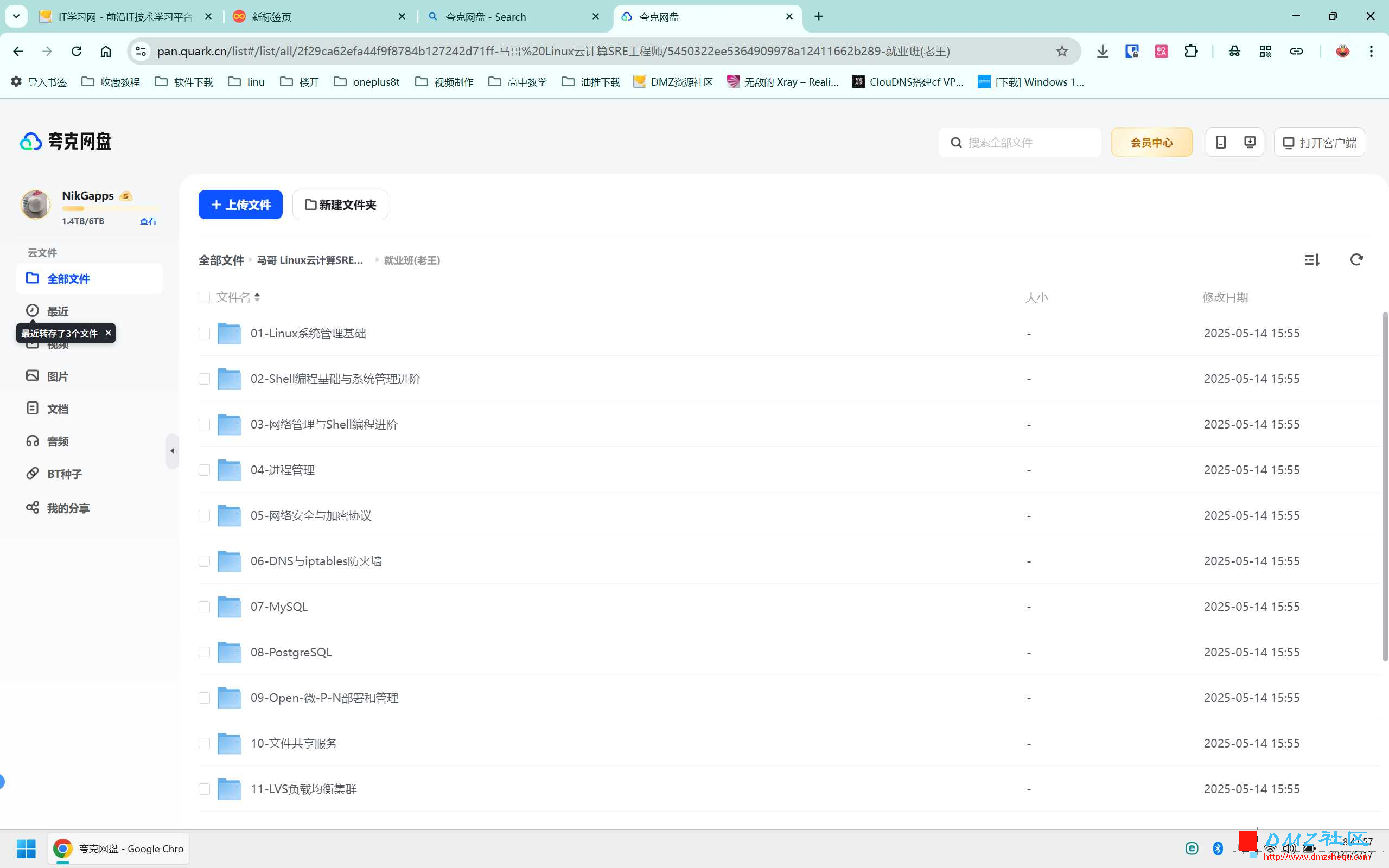Check the 03-网络管理与Shell编程进阶 checkbox
The height and width of the screenshot is (868, 1389).
(x=204, y=424)
